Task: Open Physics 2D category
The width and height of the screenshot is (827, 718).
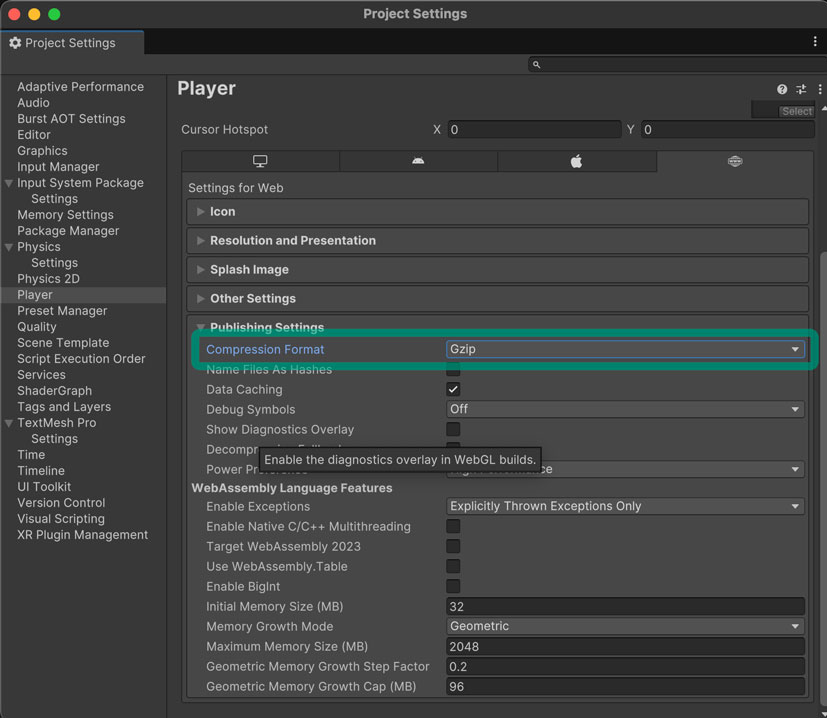Action: click(x=49, y=279)
